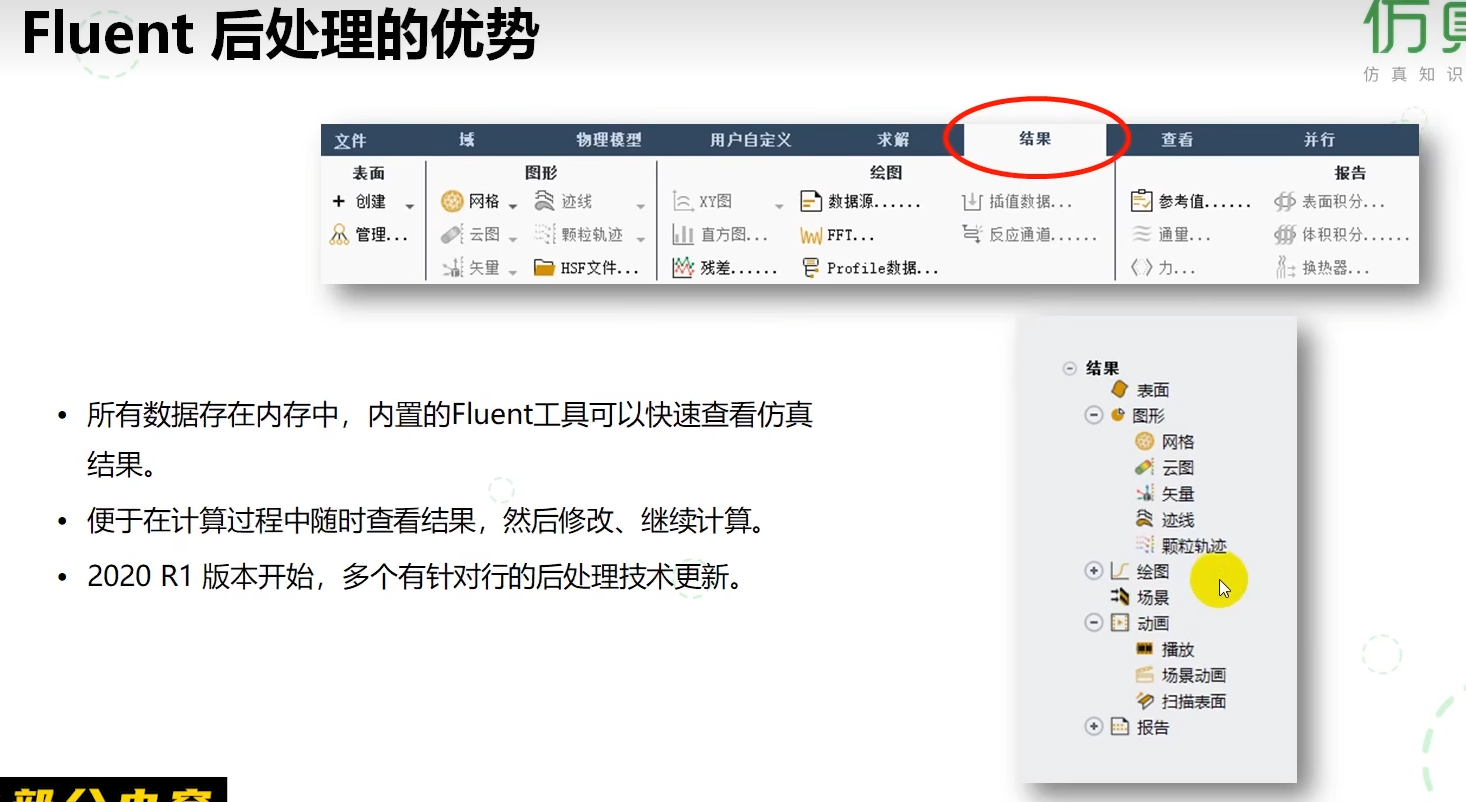Switch to the 域 ribbon tab
Image resolution: width=1466 pixels, height=802 pixels.
click(x=467, y=140)
